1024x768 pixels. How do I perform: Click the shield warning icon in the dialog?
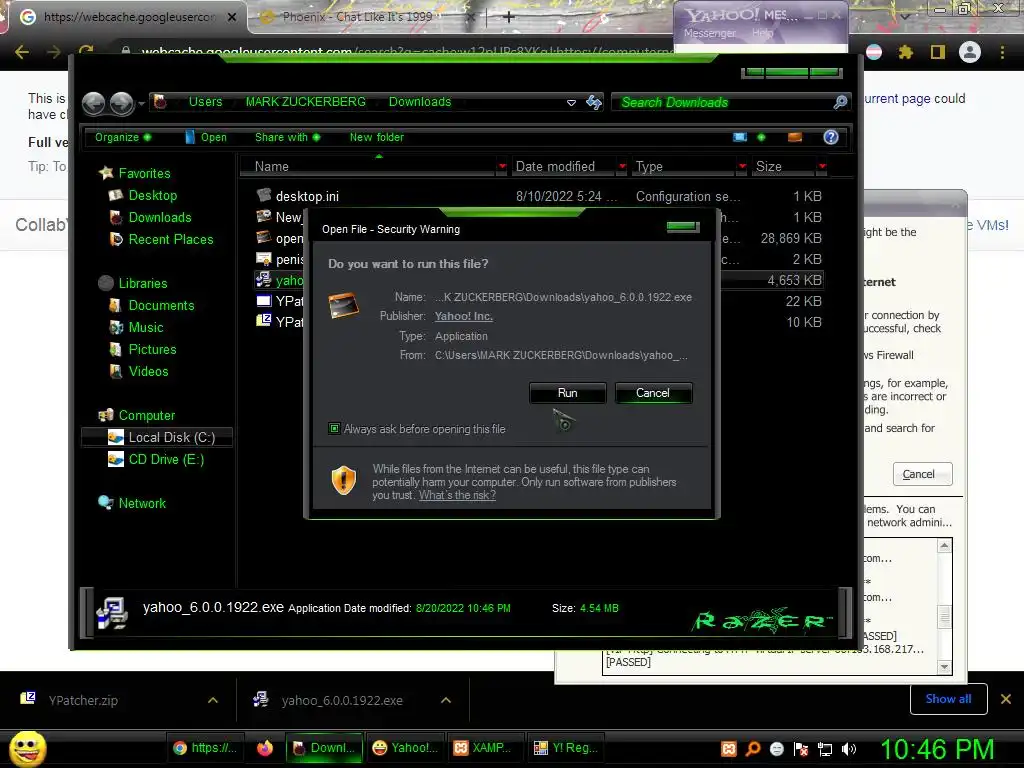[344, 481]
